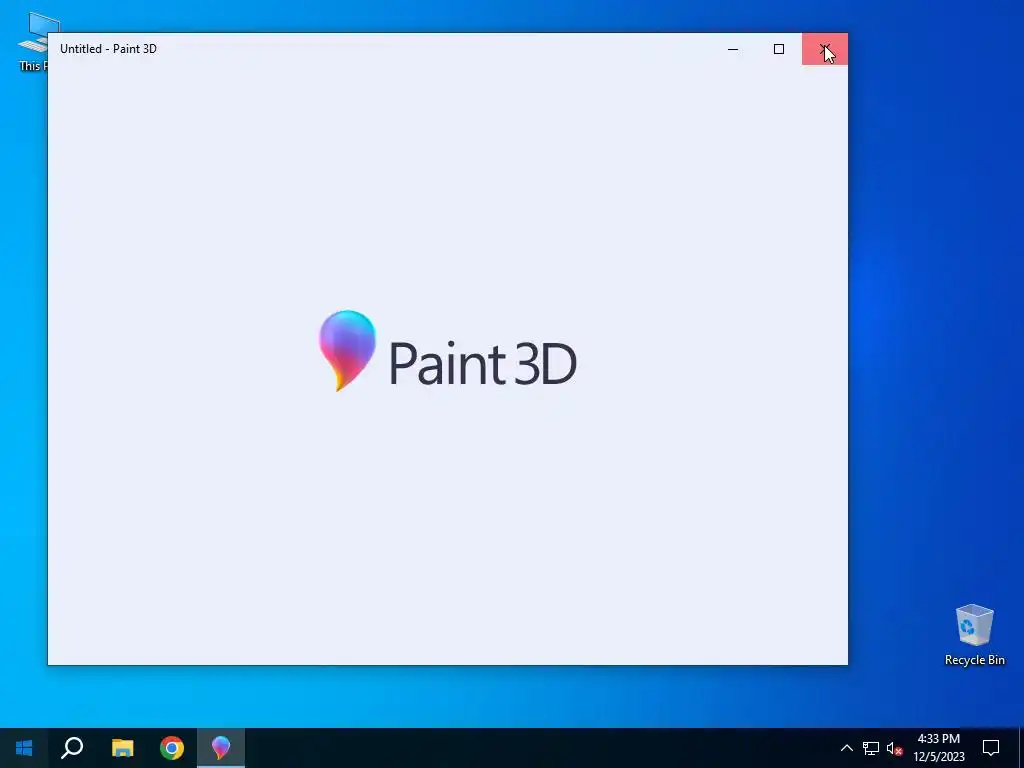Select the This PC desktop icon
The height and width of the screenshot is (768, 1024).
[33, 42]
